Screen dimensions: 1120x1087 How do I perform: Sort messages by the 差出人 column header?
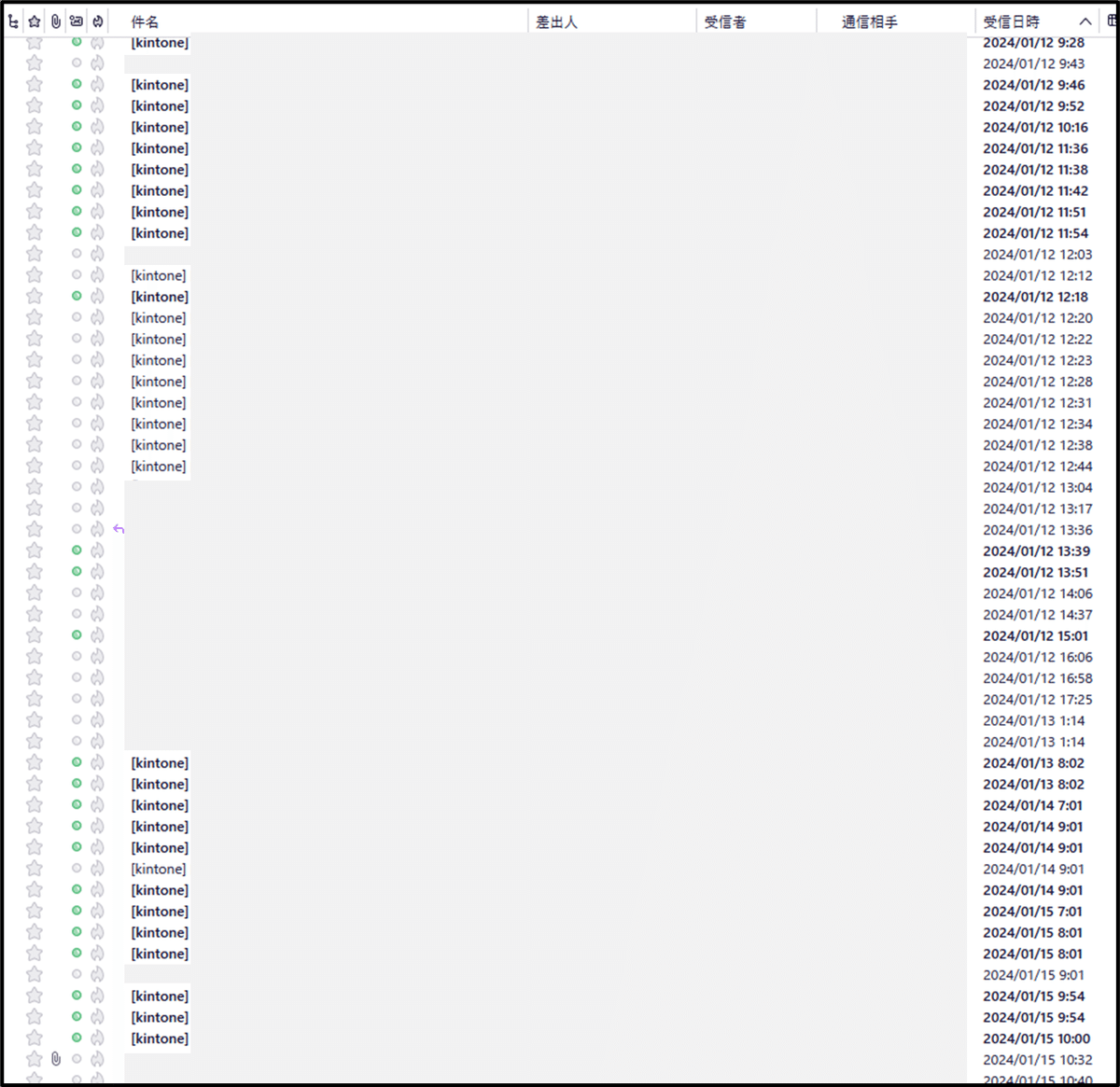556,21
